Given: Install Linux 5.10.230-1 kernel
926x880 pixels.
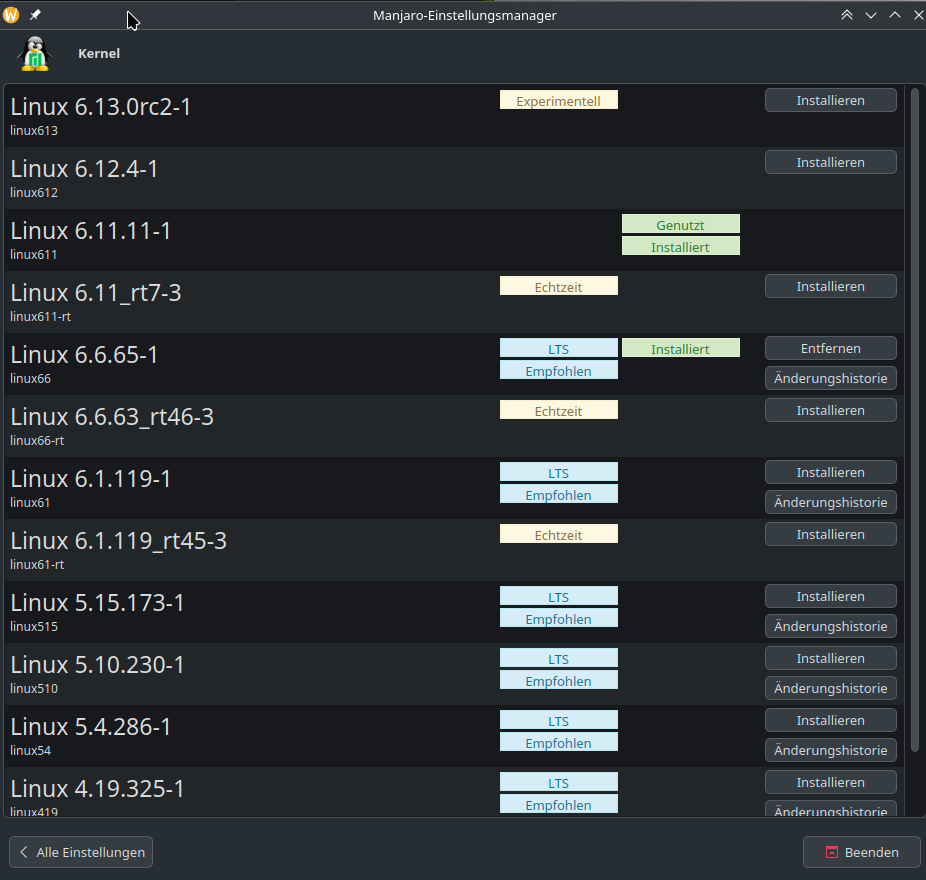Looking at the screenshot, I should click(830, 659).
